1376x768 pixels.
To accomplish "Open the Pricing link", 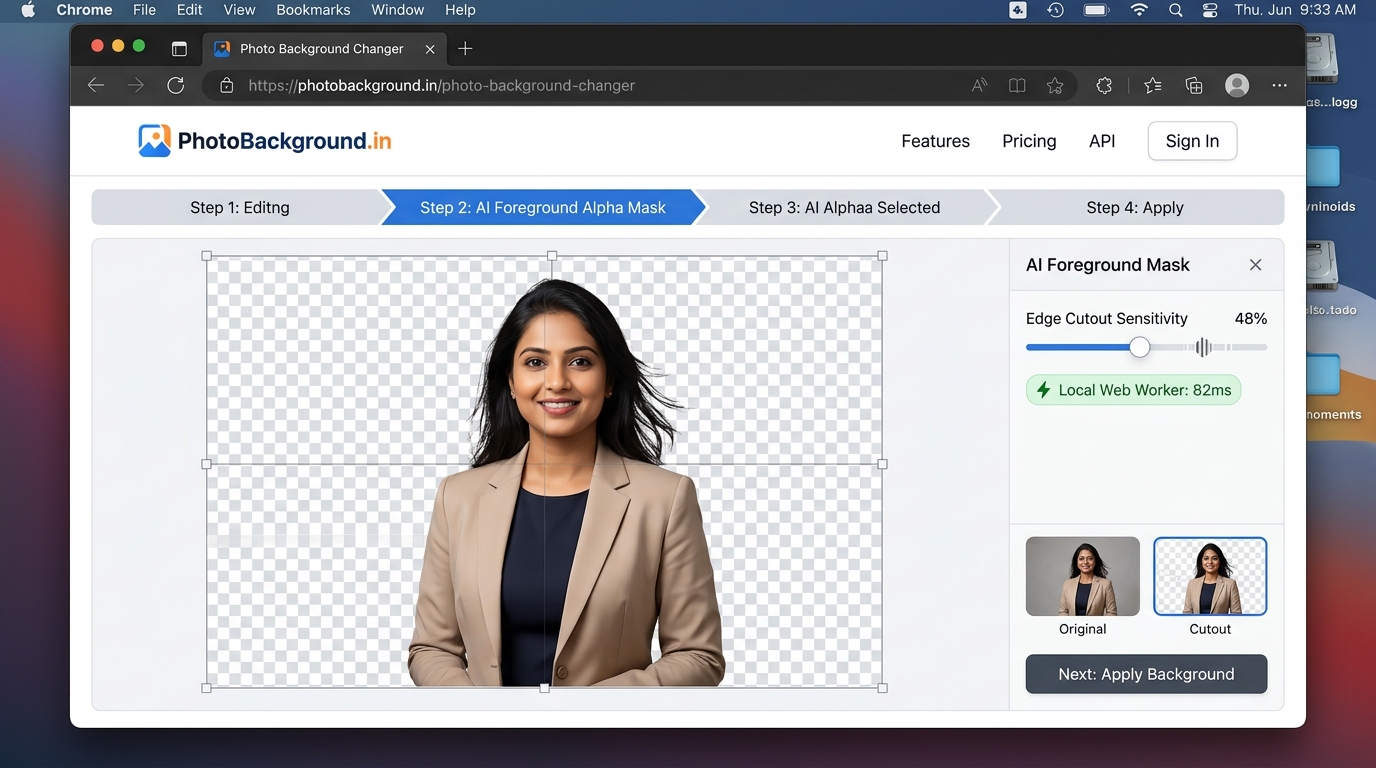I will point(1029,141).
